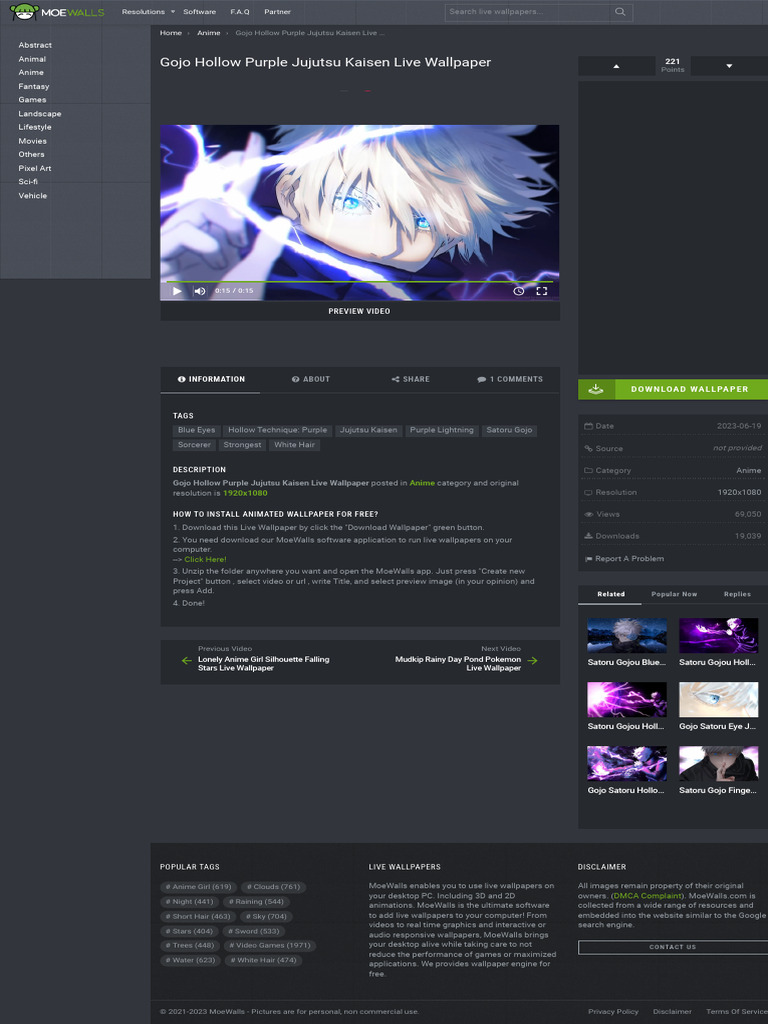Click the search magnifier icon
Viewport: 768px width, 1024px height.
(620, 12)
